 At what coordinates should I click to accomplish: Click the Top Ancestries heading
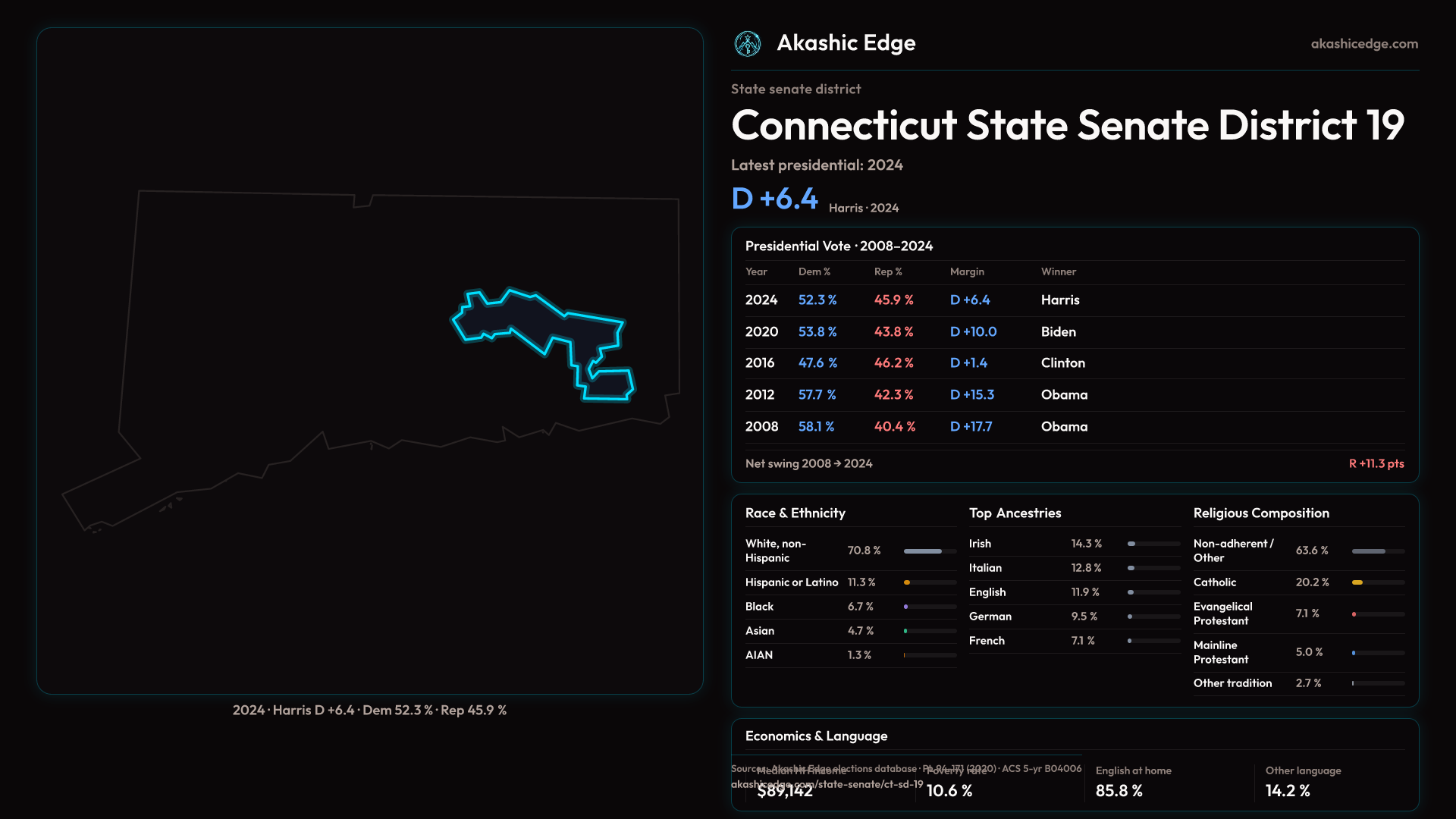1015,513
